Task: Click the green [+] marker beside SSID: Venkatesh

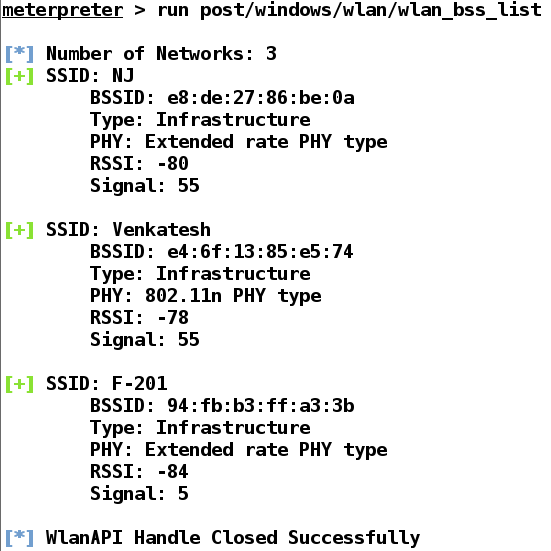Action: point(20,230)
